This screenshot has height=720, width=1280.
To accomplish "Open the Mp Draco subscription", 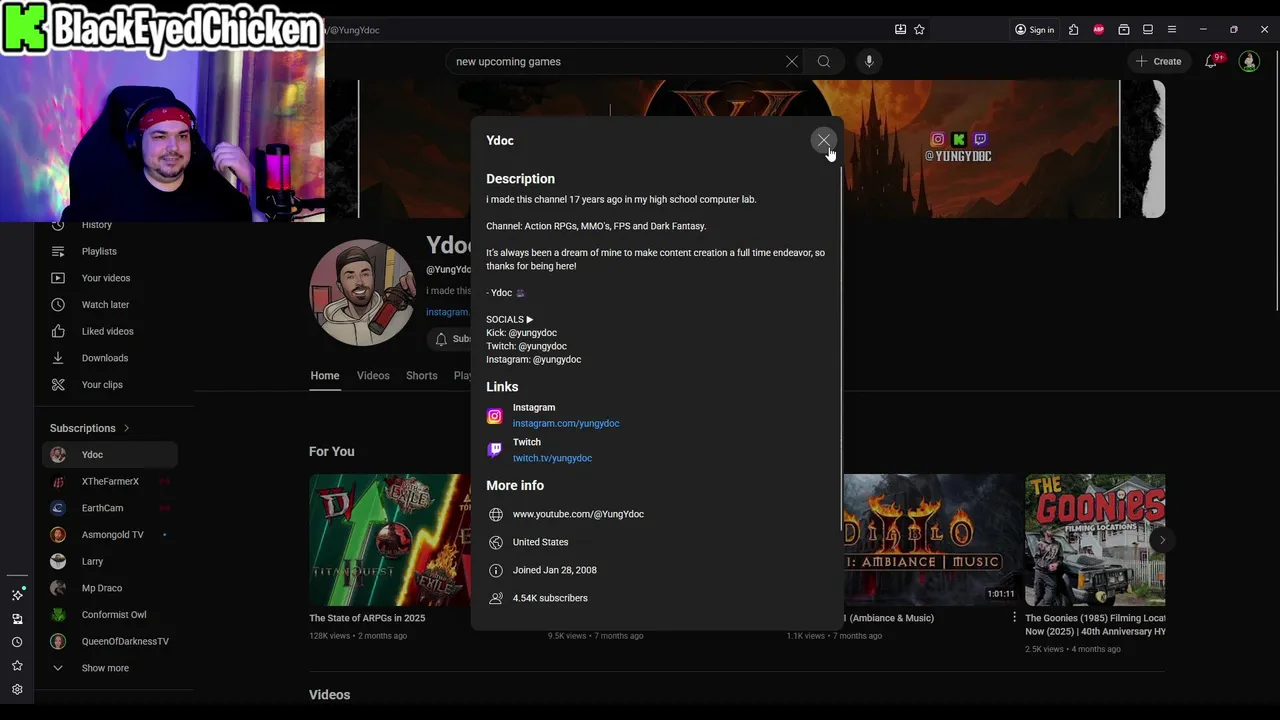I will coord(110,588).
